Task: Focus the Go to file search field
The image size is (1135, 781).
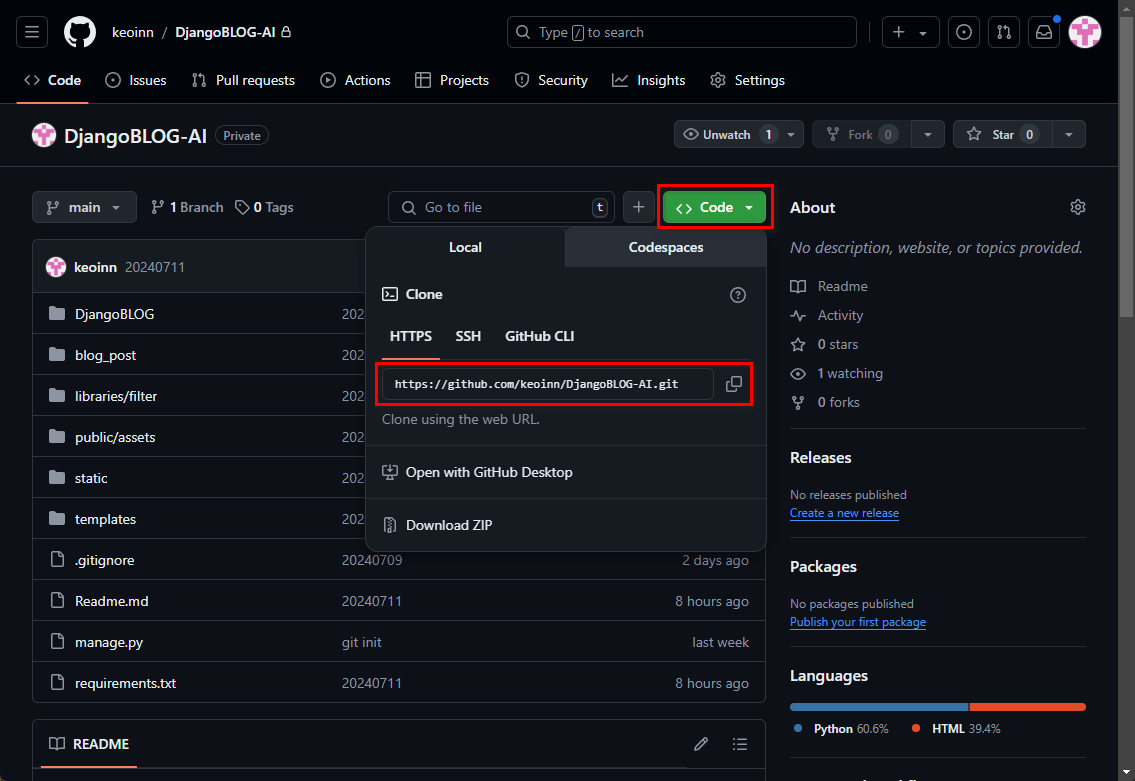Action: tap(501, 207)
